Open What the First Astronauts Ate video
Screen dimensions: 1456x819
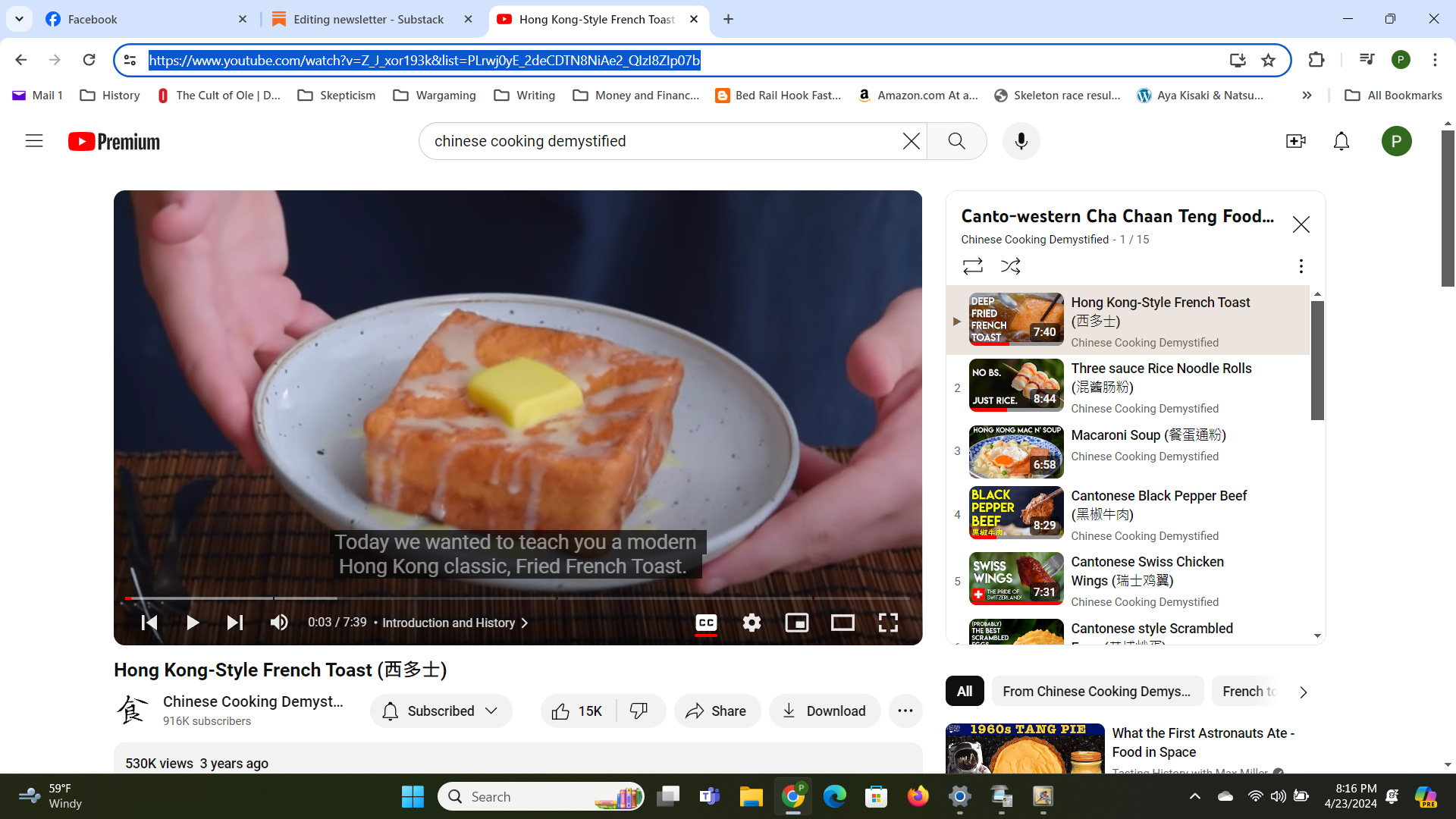pos(1203,742)
